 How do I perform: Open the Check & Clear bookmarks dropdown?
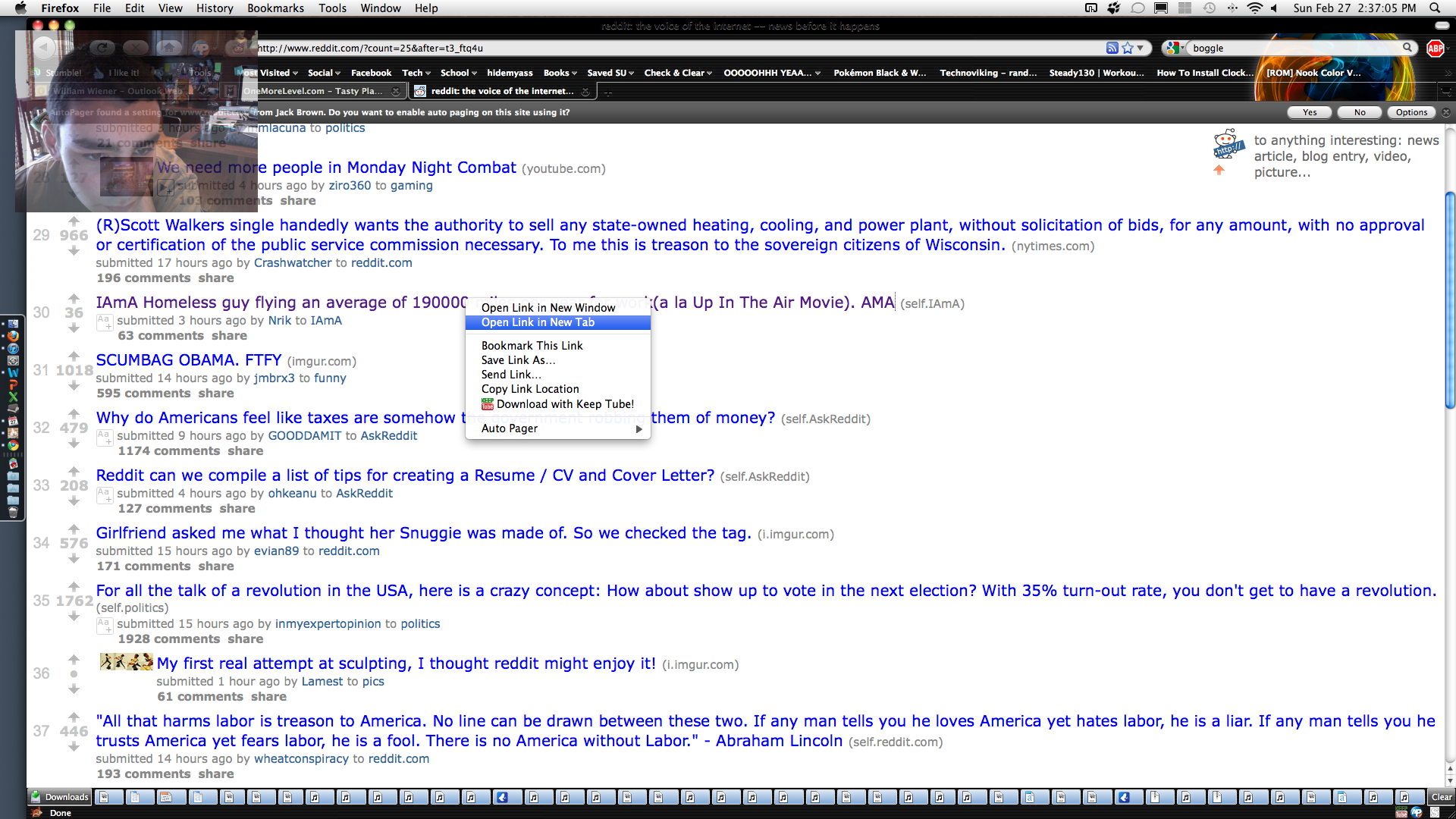pos(677,73)
